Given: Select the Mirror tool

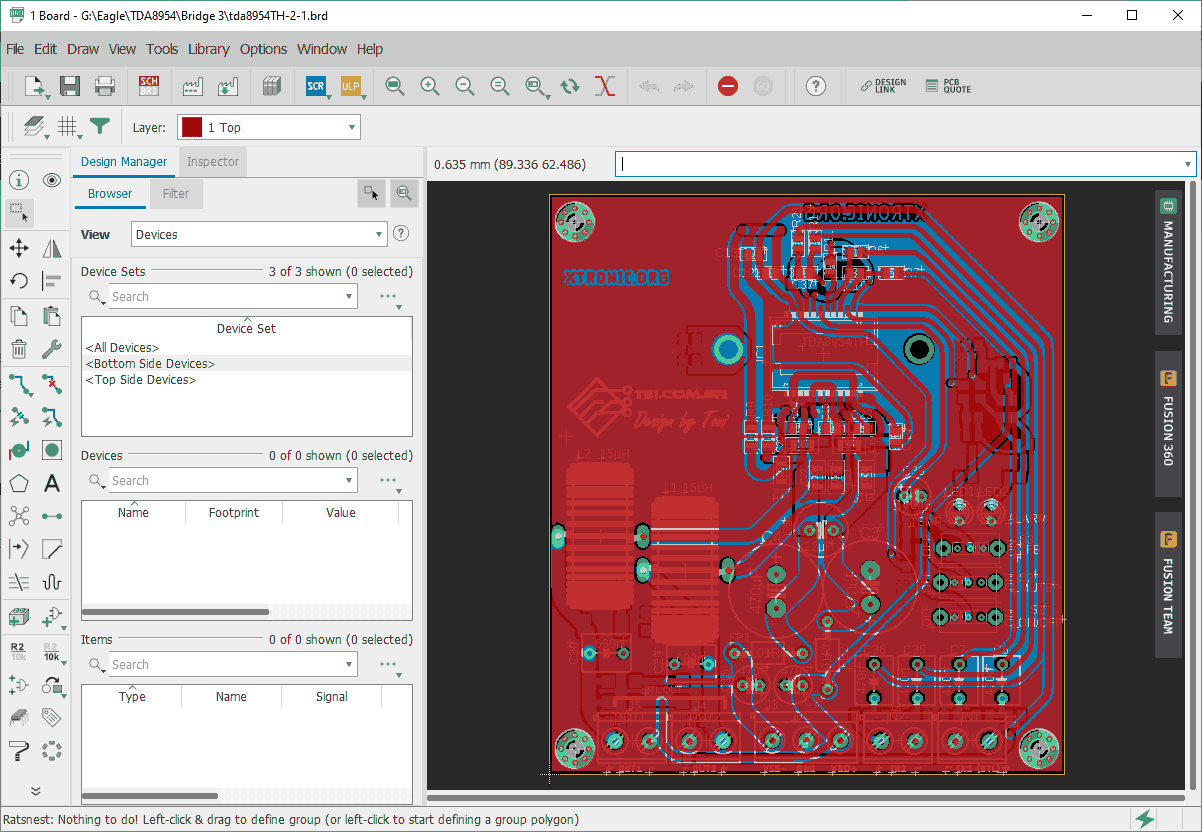Looking at the screenshot, I should coord(52,248).
